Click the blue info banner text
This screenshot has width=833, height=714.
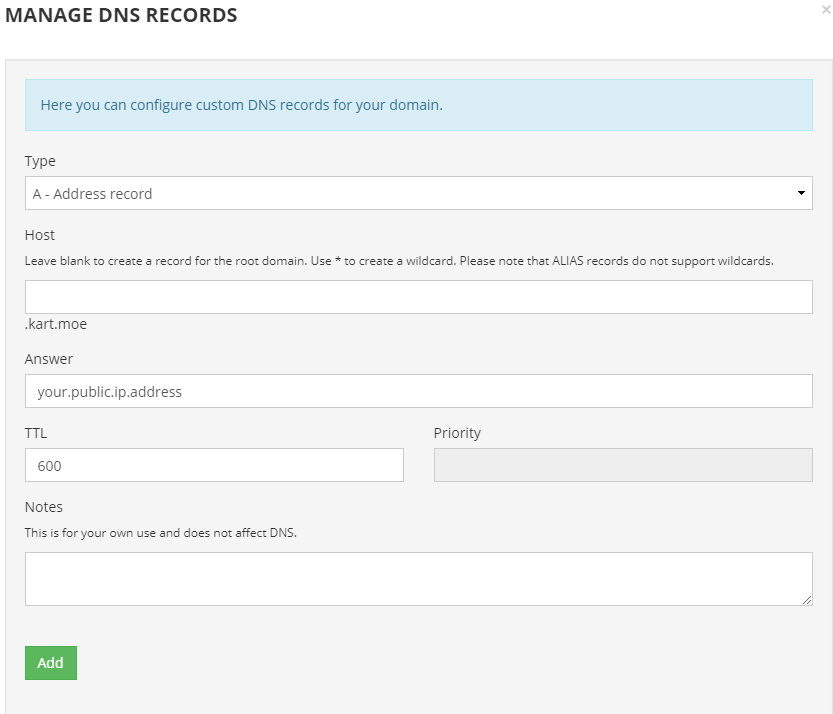tap(242, 105)
